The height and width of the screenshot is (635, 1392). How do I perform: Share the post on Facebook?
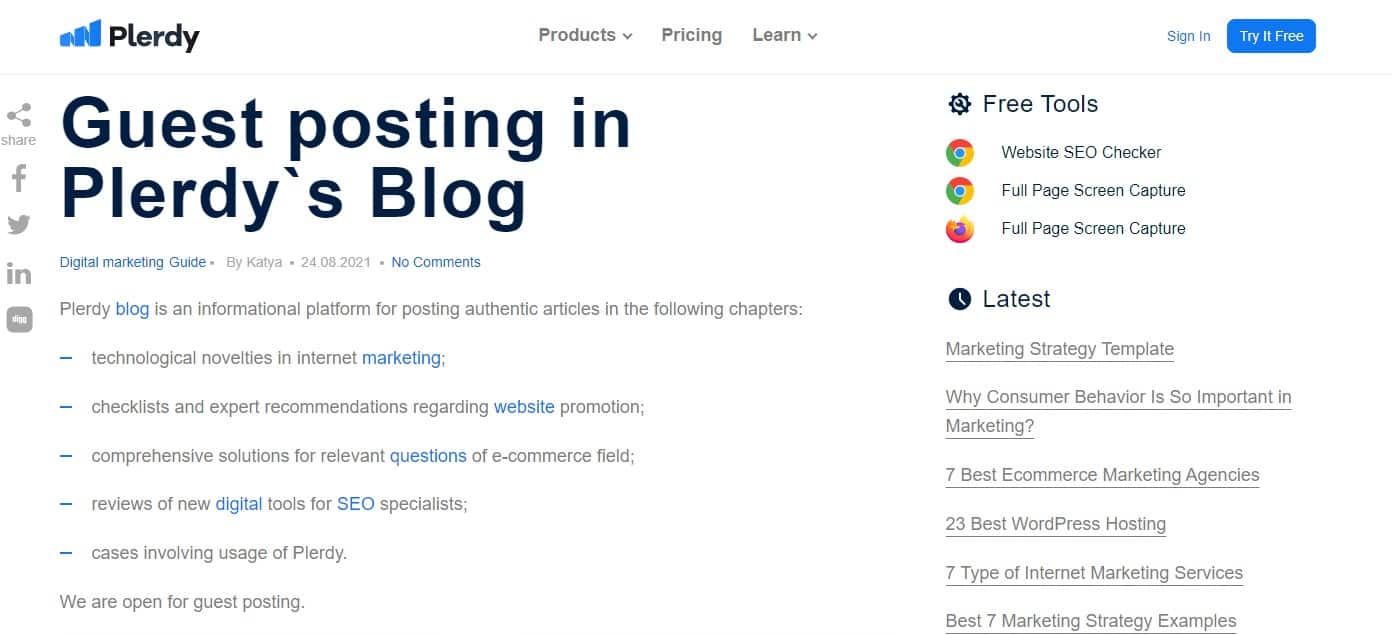pyautogui.click(x=19, y=179)
